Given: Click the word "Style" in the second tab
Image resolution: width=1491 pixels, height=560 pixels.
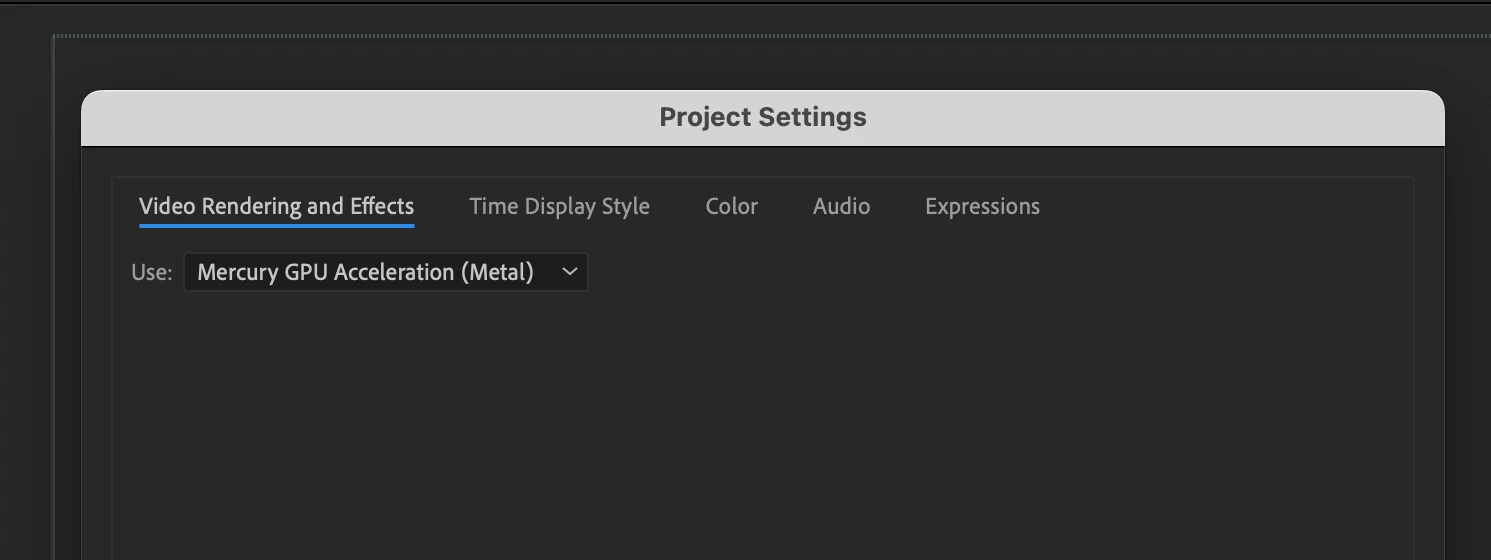Looking at the screenshot, I should [625, 207].
